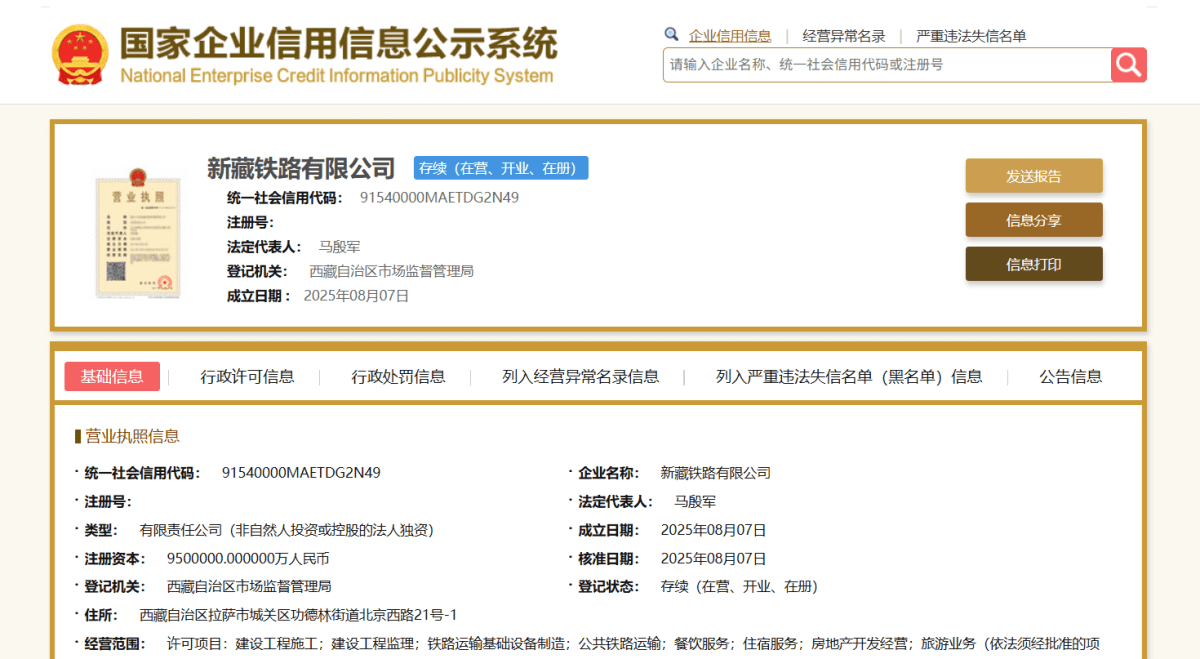Open the 企业信用信息 link
Screen dimensions: 1200x659
(731, 35)
